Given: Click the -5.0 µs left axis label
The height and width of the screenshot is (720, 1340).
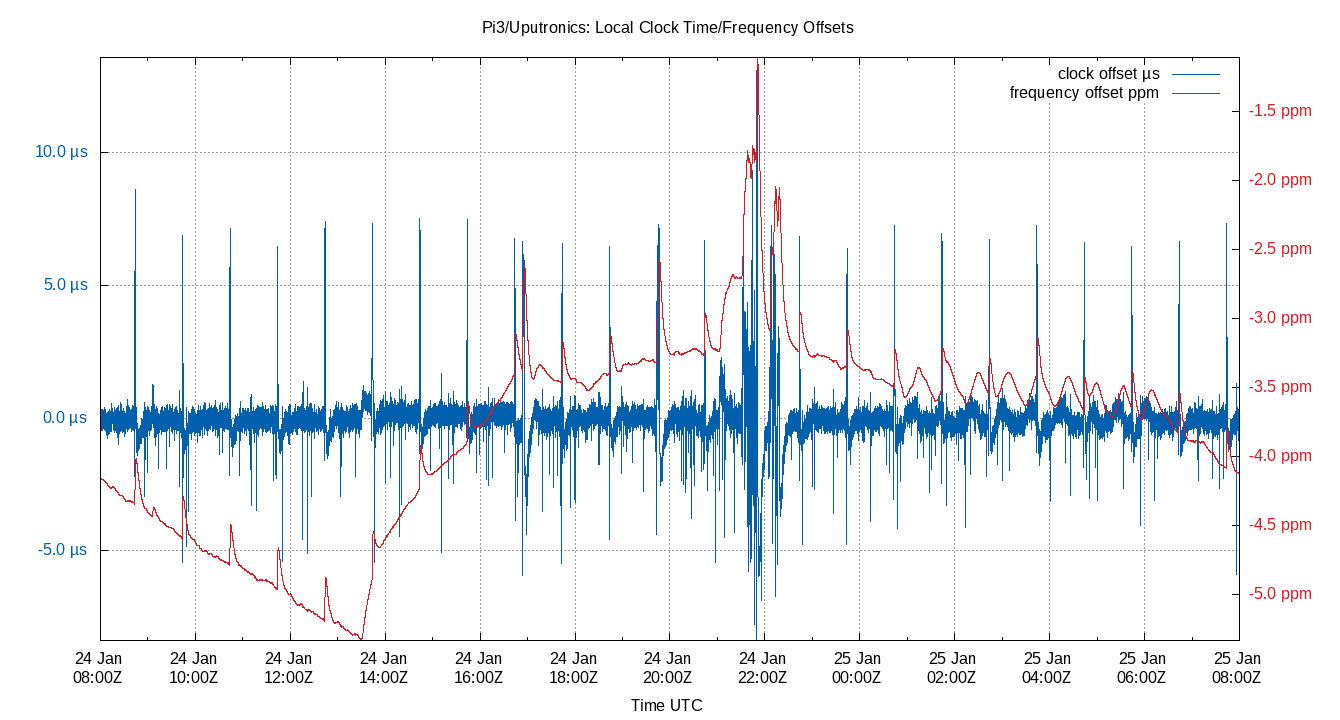Looking at the screenshot, I should click(x=63, y=550).
